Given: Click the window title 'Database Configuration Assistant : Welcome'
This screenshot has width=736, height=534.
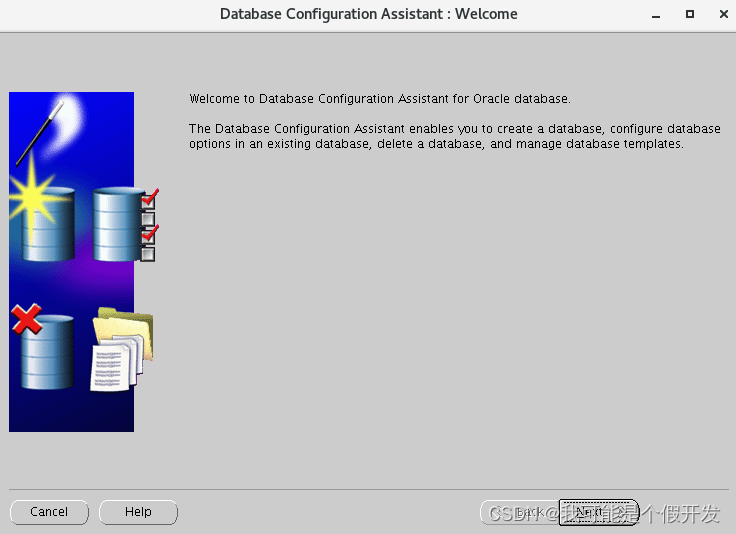Looking at the screenshot, I should tap(368, 15).
